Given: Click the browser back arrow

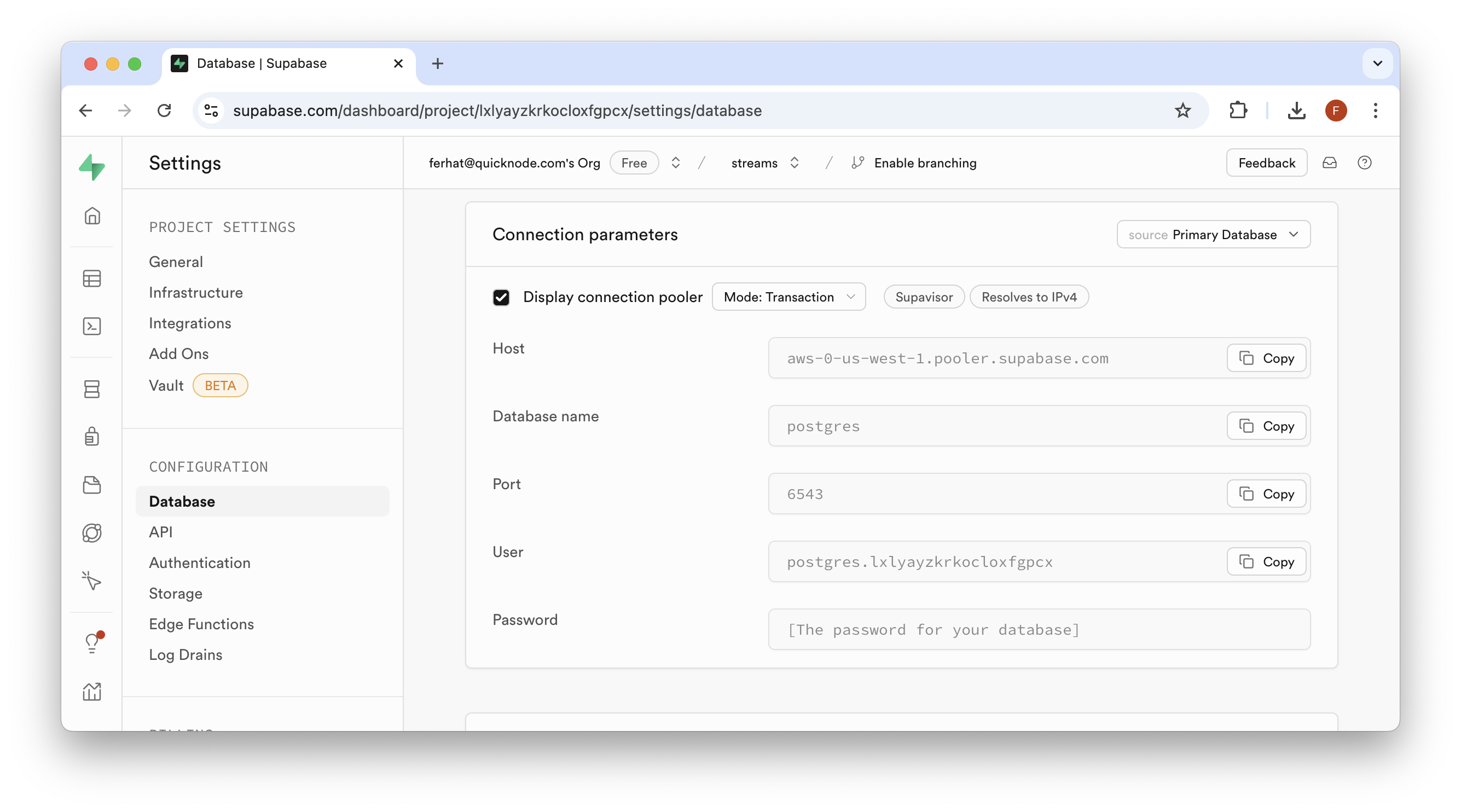Looking at the screenshot, I should point(86,111).
